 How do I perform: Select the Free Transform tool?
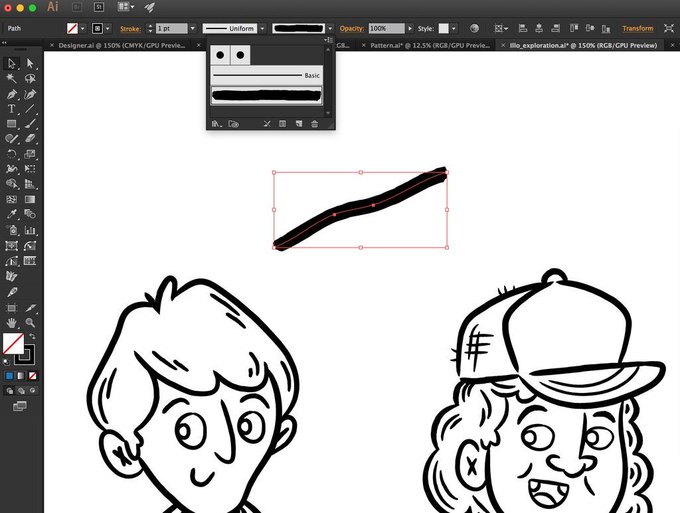[x=30, y=169]
